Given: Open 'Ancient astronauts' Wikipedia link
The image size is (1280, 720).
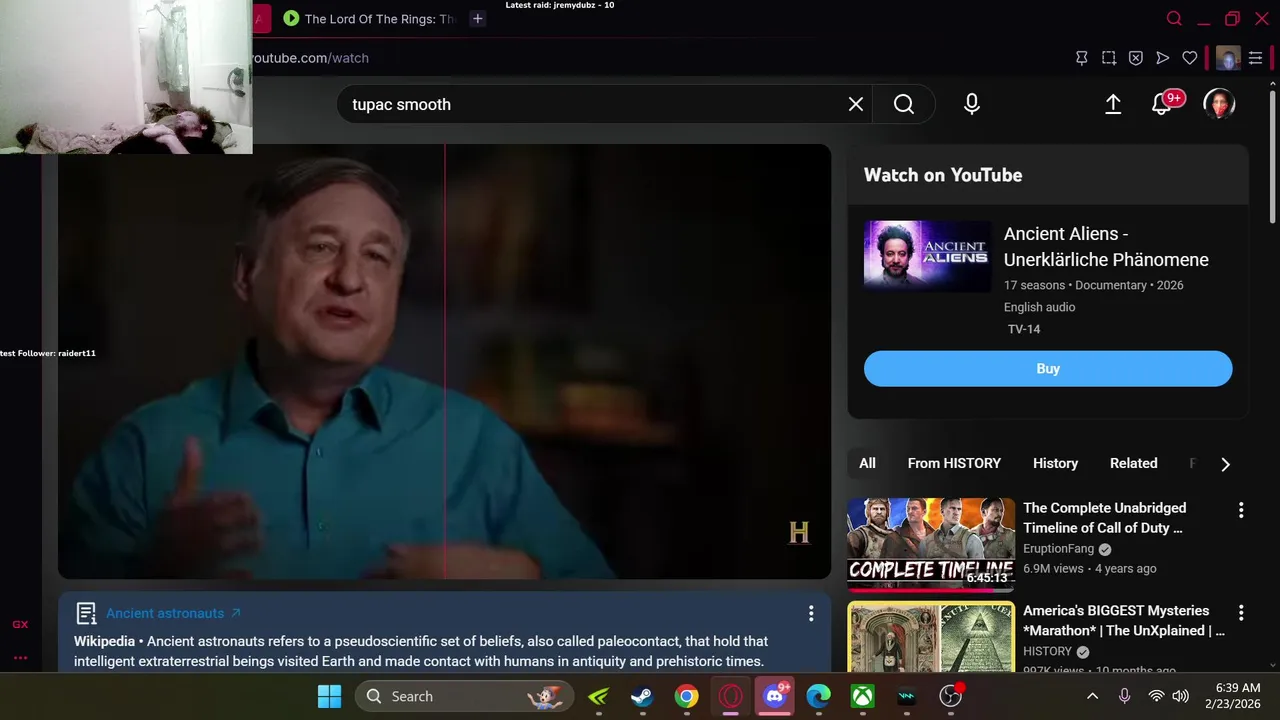Looking at the screenshot, I should tap(173, 613).
